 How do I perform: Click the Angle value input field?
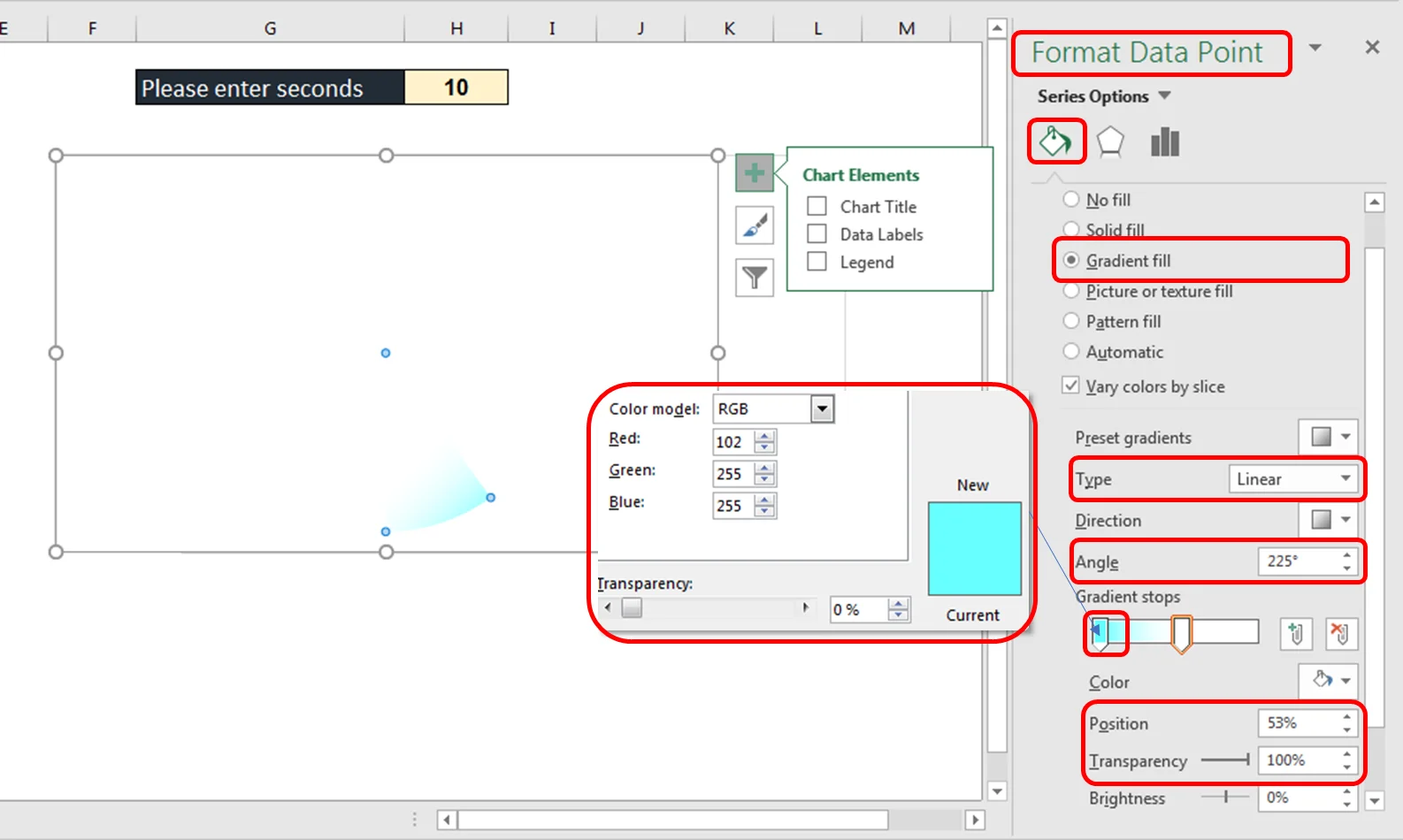[1296, 561]
